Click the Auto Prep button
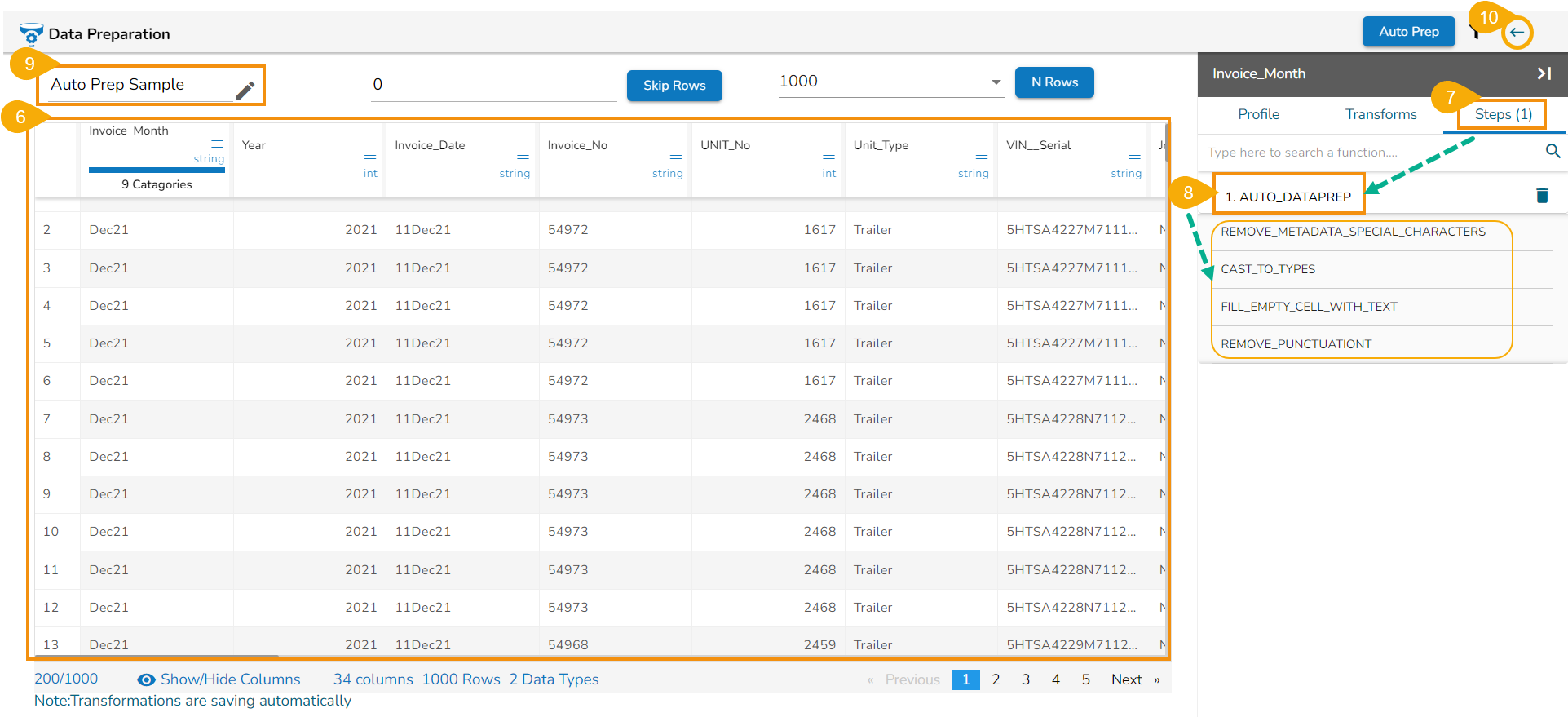The image size is (1568, 717). (x=1408, y=32)
